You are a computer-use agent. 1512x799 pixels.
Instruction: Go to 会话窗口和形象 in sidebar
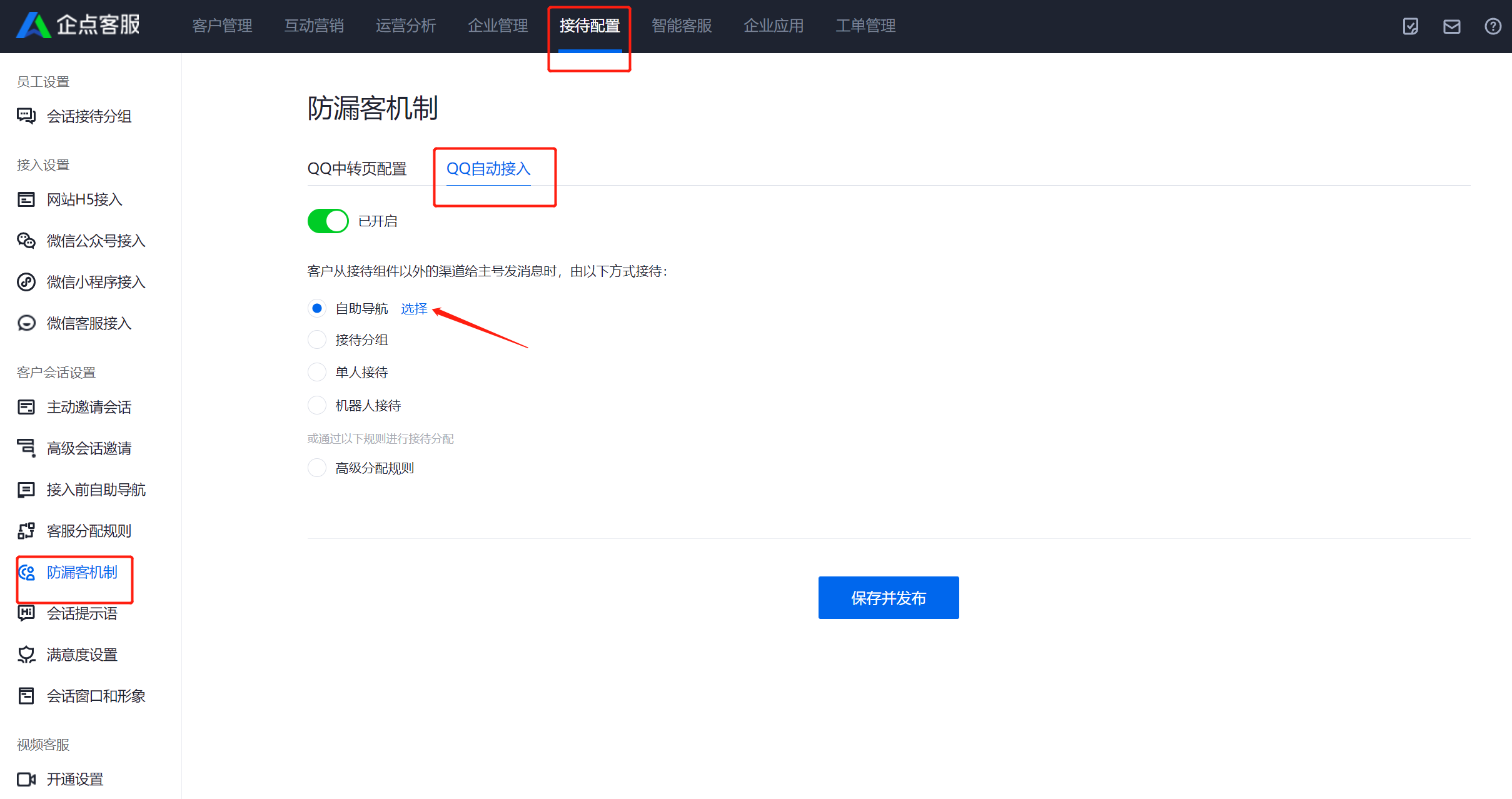click(96, 696)
